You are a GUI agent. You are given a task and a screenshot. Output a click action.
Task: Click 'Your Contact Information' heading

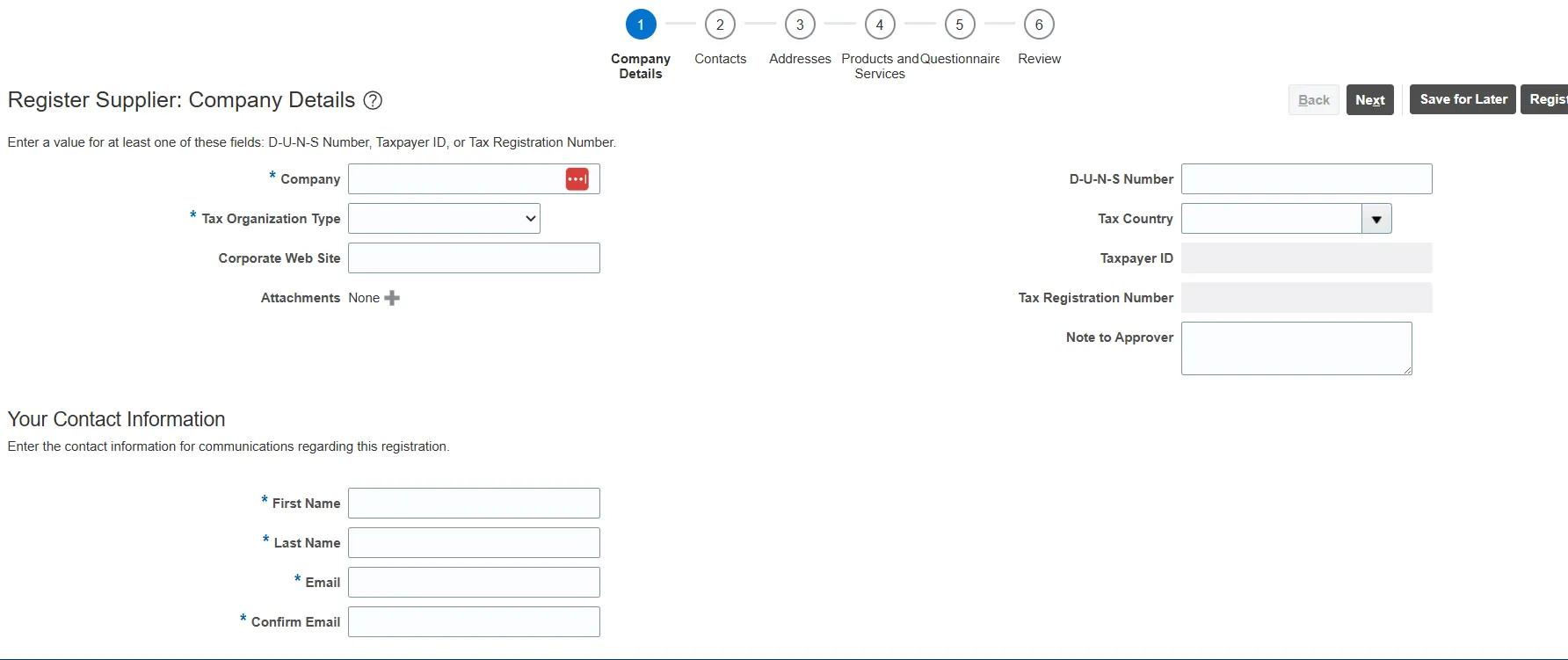(x=116, y=419)
